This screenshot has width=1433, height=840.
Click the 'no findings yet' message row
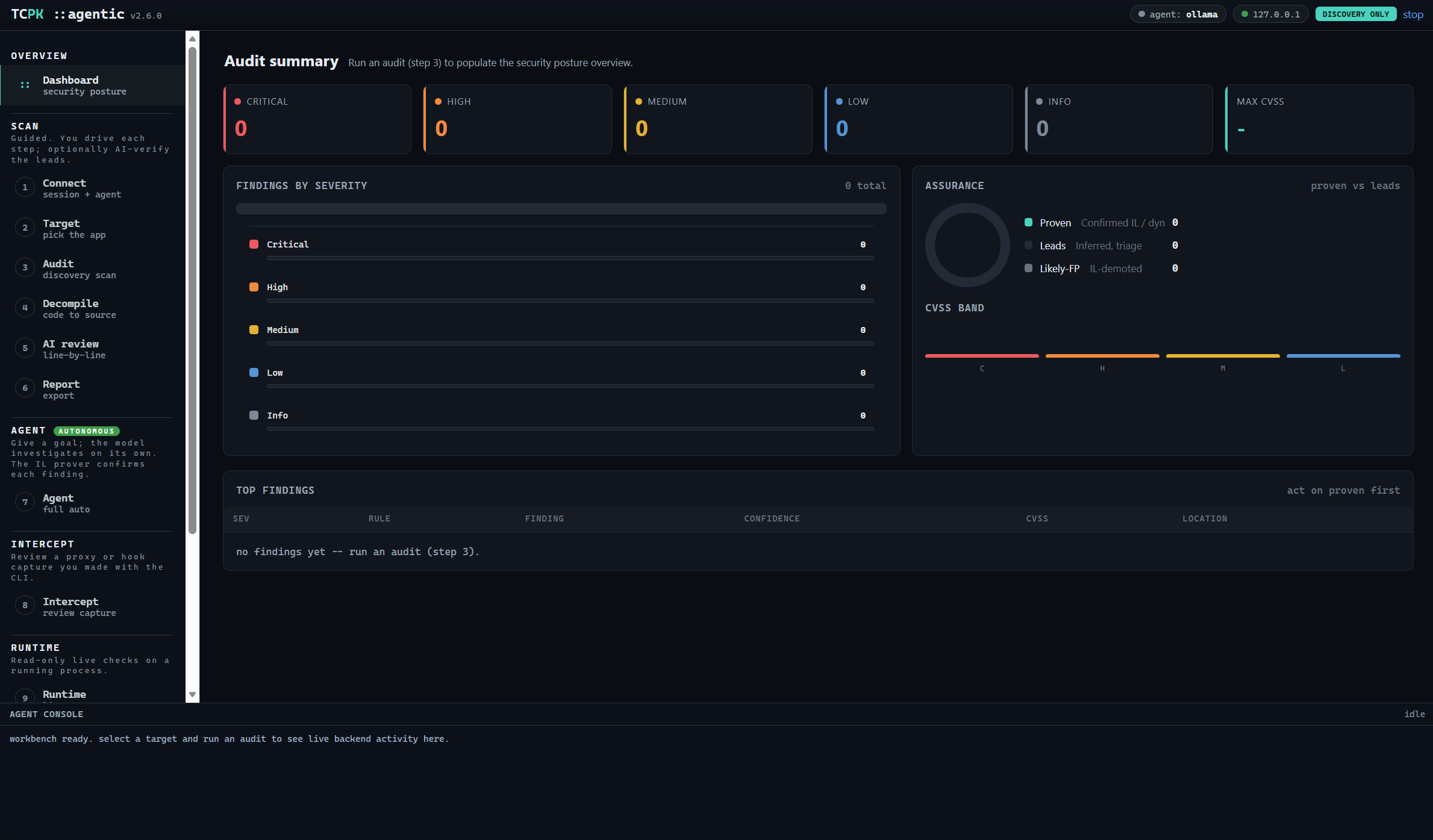[x=818, y=552]
